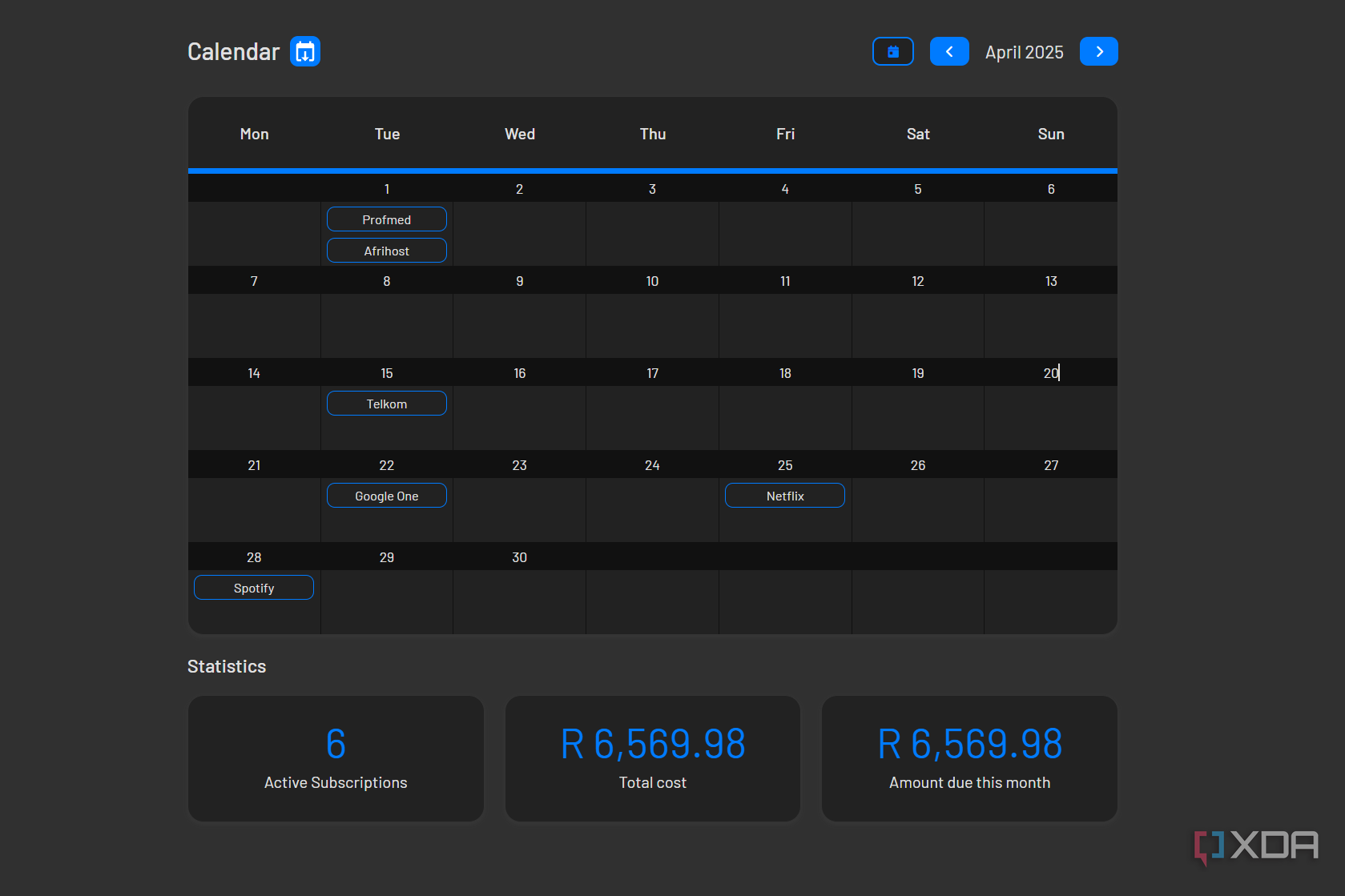Select the Spotify subscription on the 28th
This screenshot has width=1345, height=896.
(x=254, y=588)
